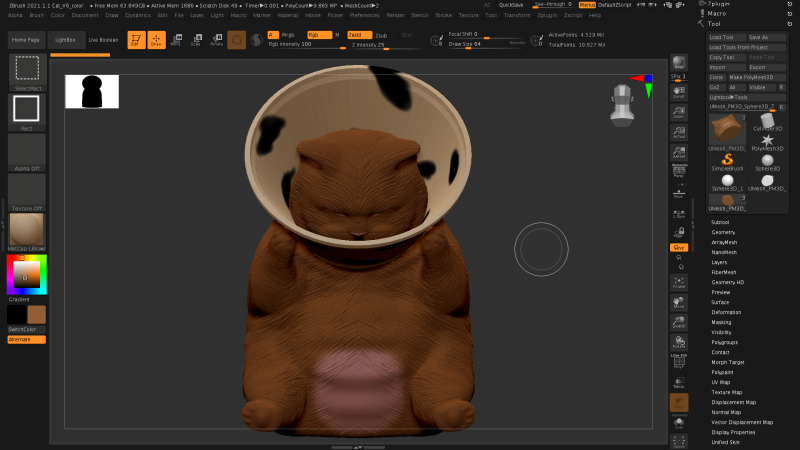Viewport: 800px width, 450px height.
Task: Open the Render menu
Action: tap(395, 15)
